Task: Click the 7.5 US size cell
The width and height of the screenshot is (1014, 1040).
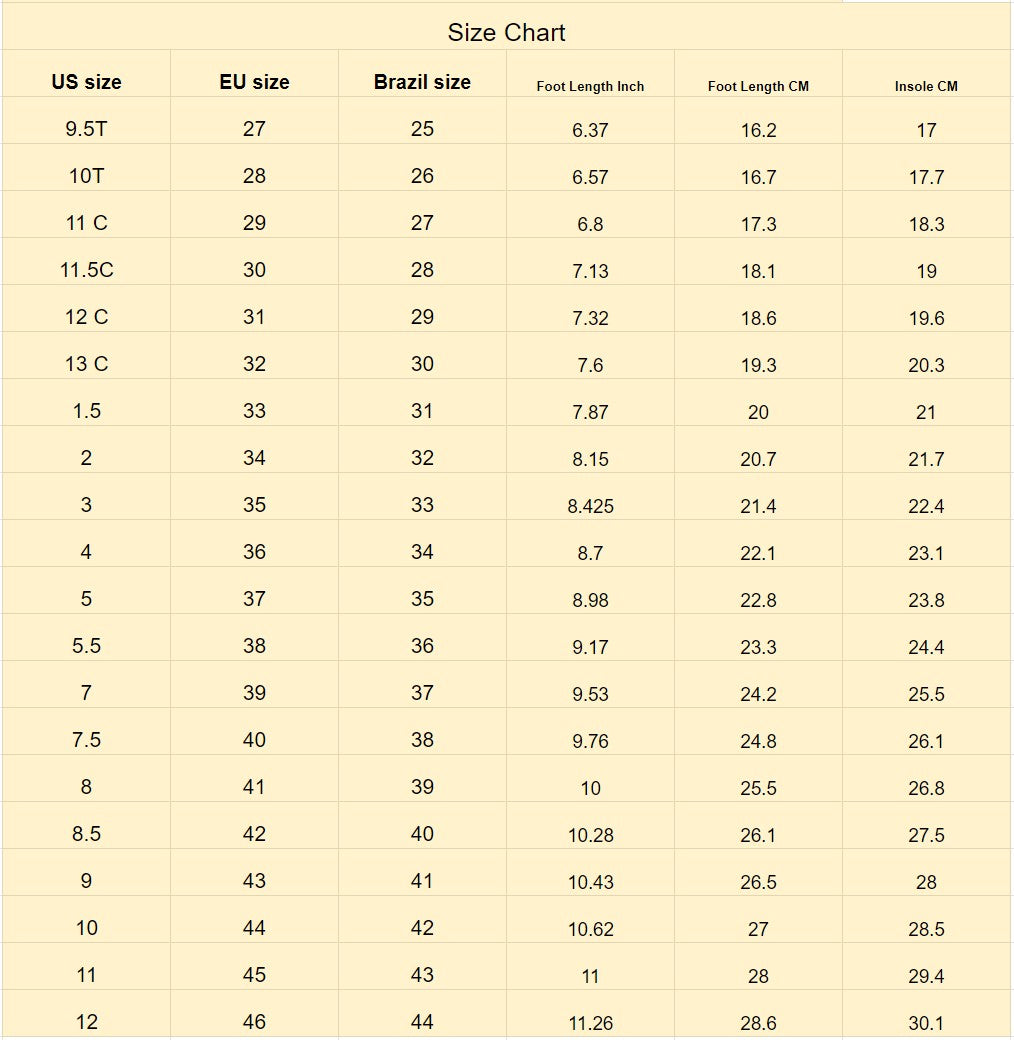Action: click(86, 740)
